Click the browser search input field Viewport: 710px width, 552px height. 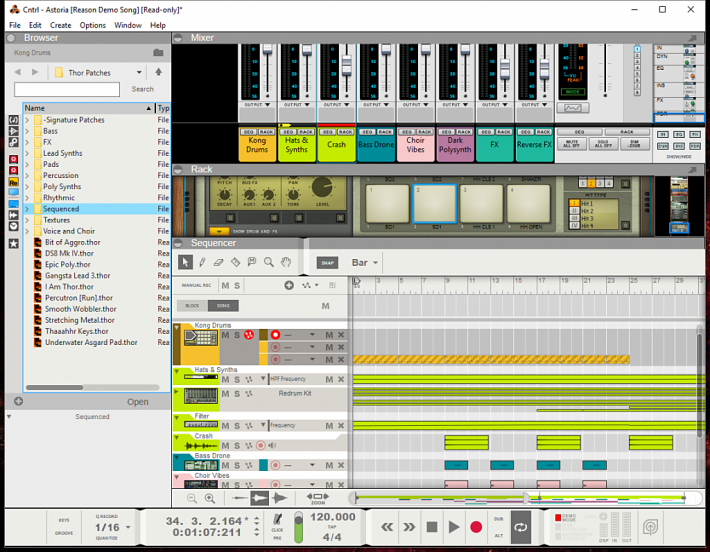click(67, 89)
